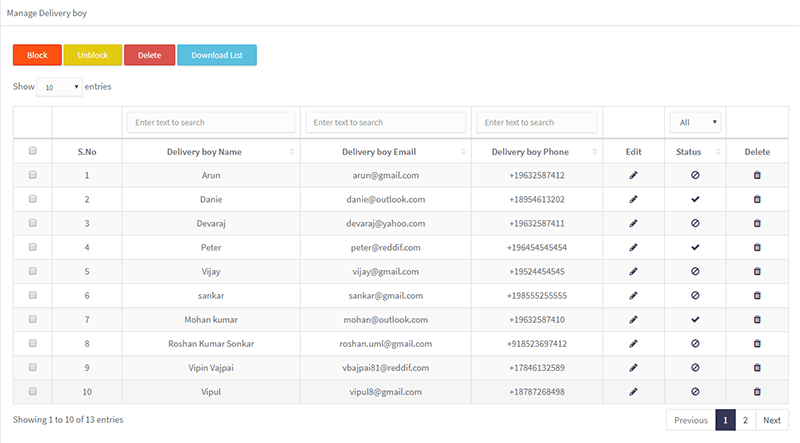Select Danie's row checkbox

[33, 199]
